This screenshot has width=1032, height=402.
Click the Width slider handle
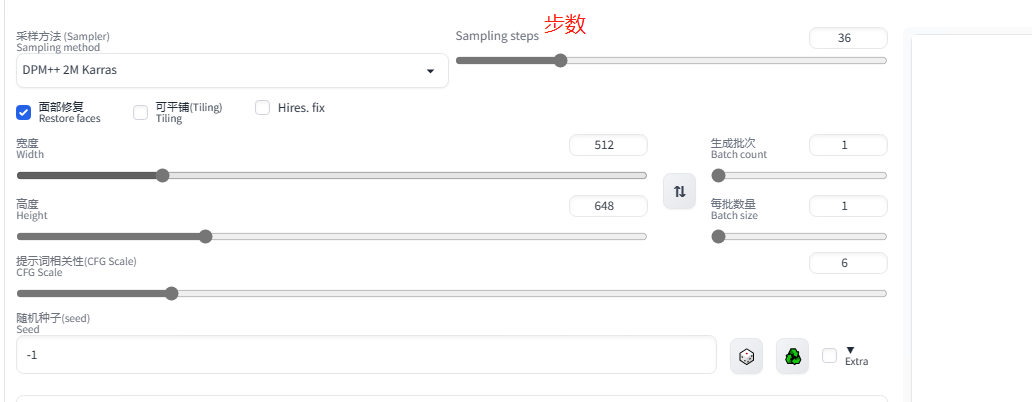(162, 175)
